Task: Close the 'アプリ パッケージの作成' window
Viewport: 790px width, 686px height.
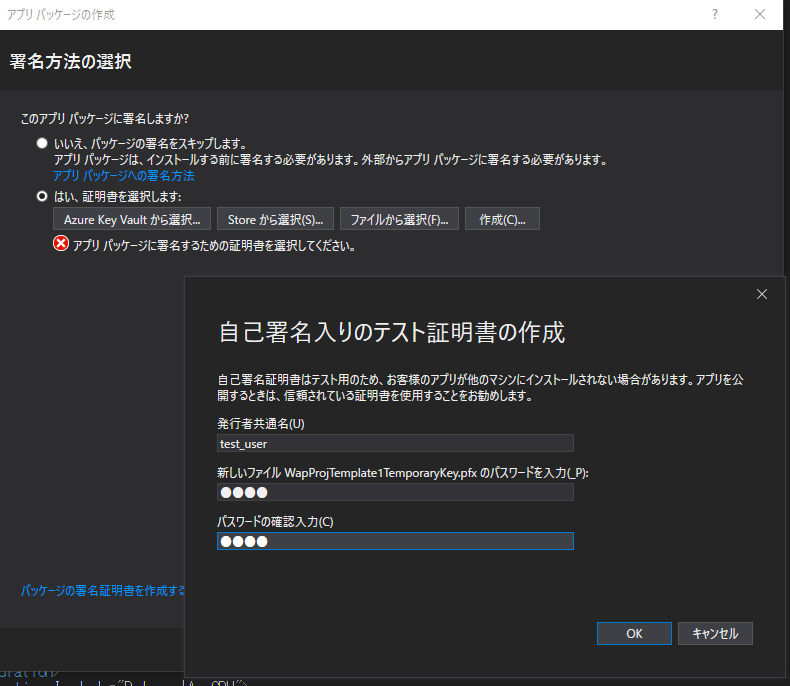Action: tap(760, 14)
